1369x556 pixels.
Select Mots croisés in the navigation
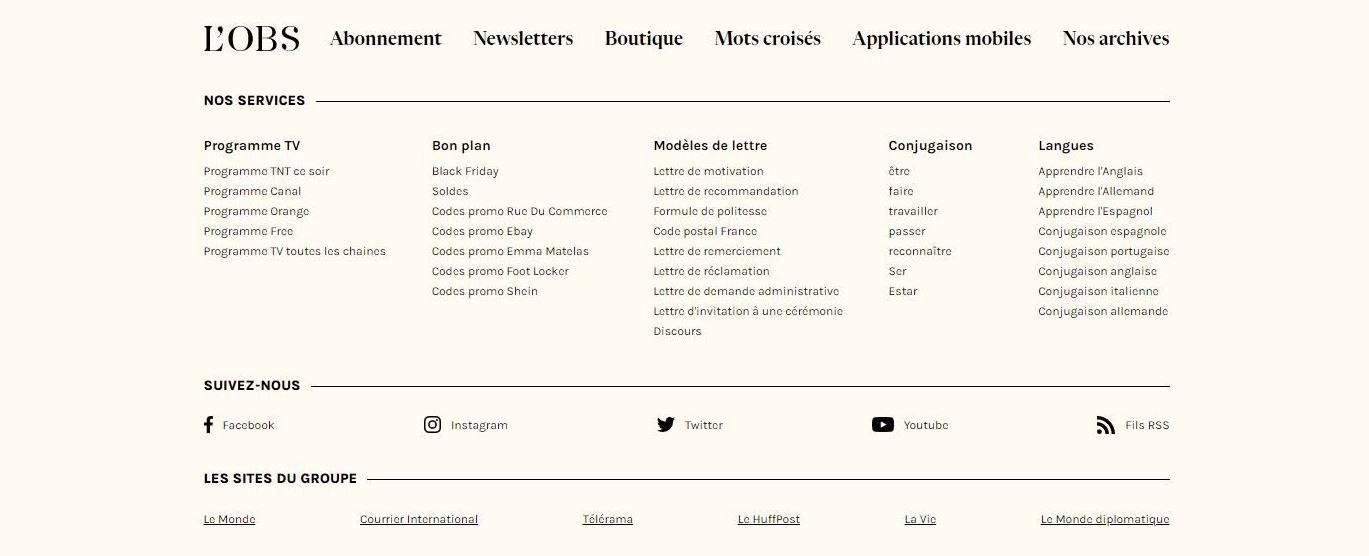click(x=767, y=39)
